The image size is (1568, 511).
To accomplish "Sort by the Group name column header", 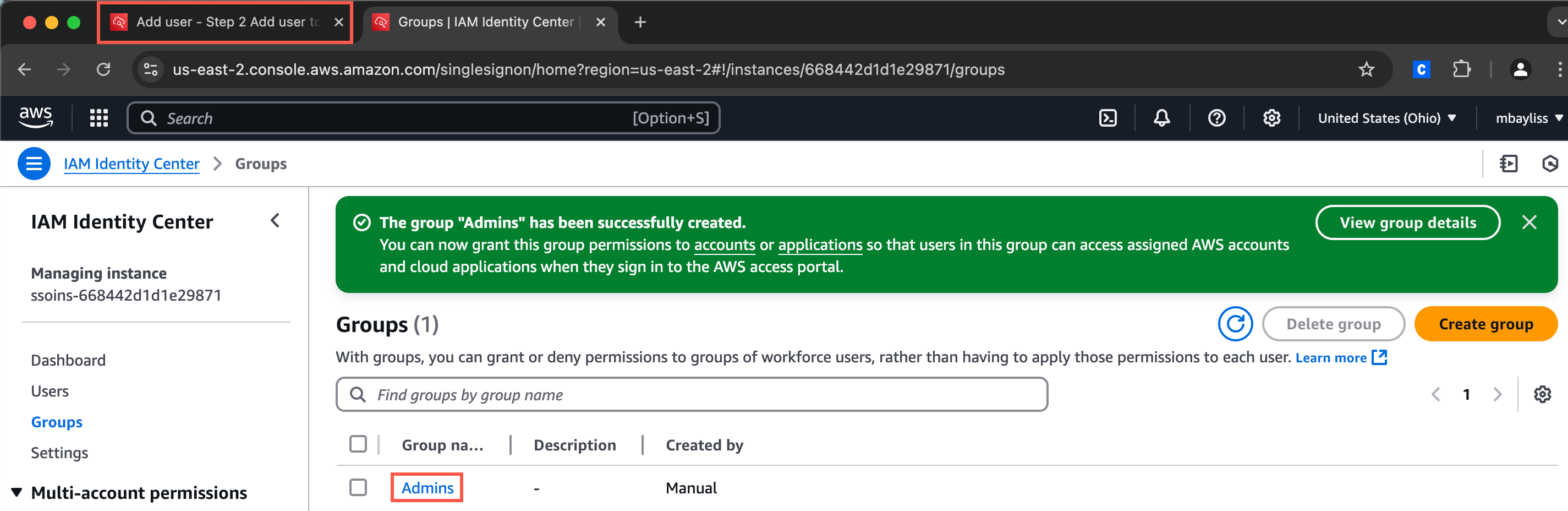I will point(442,444).
